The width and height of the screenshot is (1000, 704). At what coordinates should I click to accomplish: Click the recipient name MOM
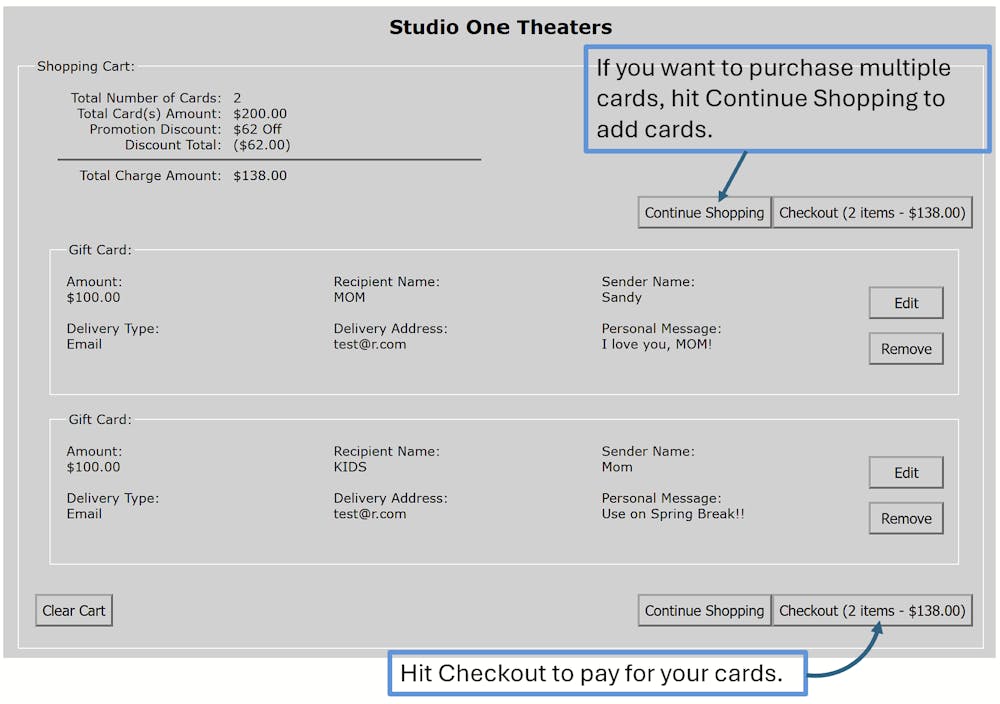tap(349, 297)
